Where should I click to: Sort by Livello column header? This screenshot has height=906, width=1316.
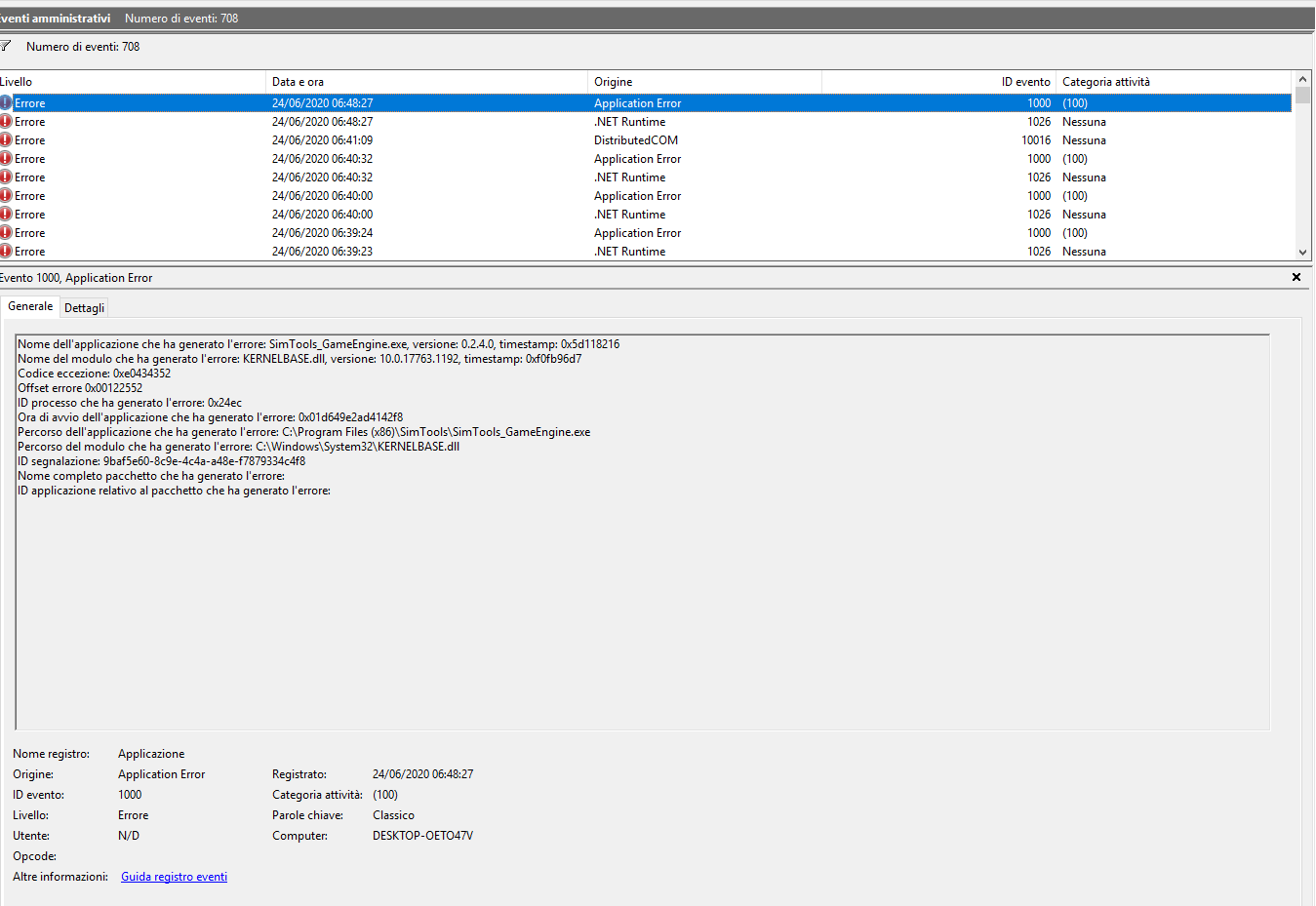click(x=132, y=82)
